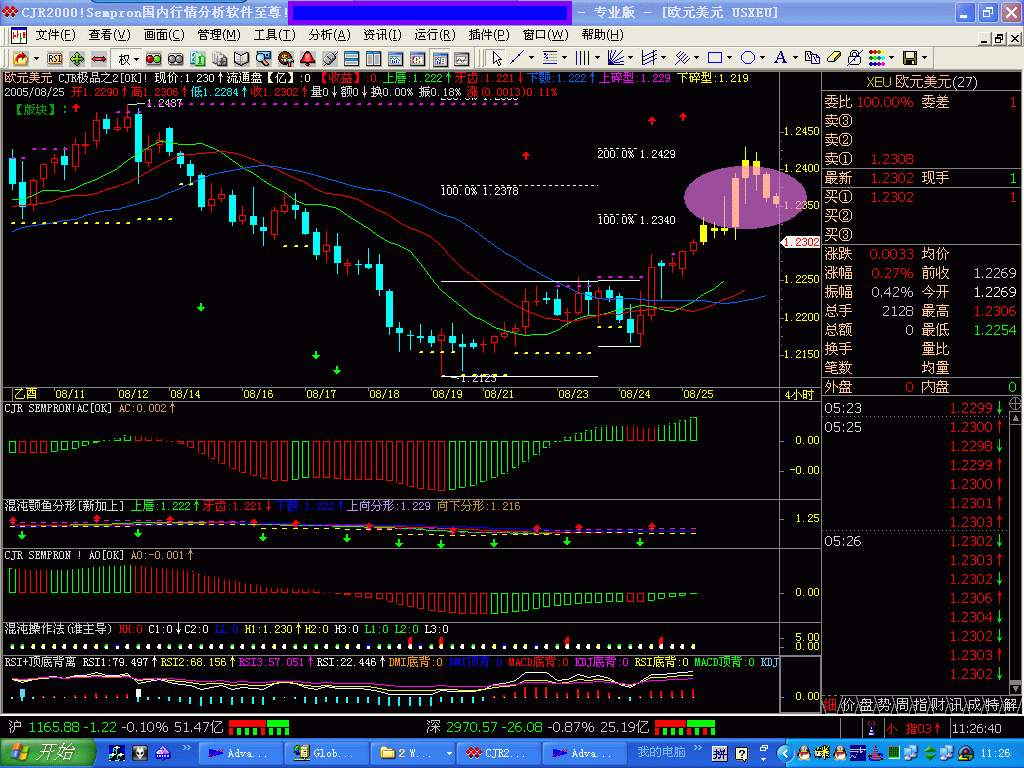Click the signal tower icon in status bar
Image resolution: width=1024 pixels, height=768 pixels.
tap(871, 728)
